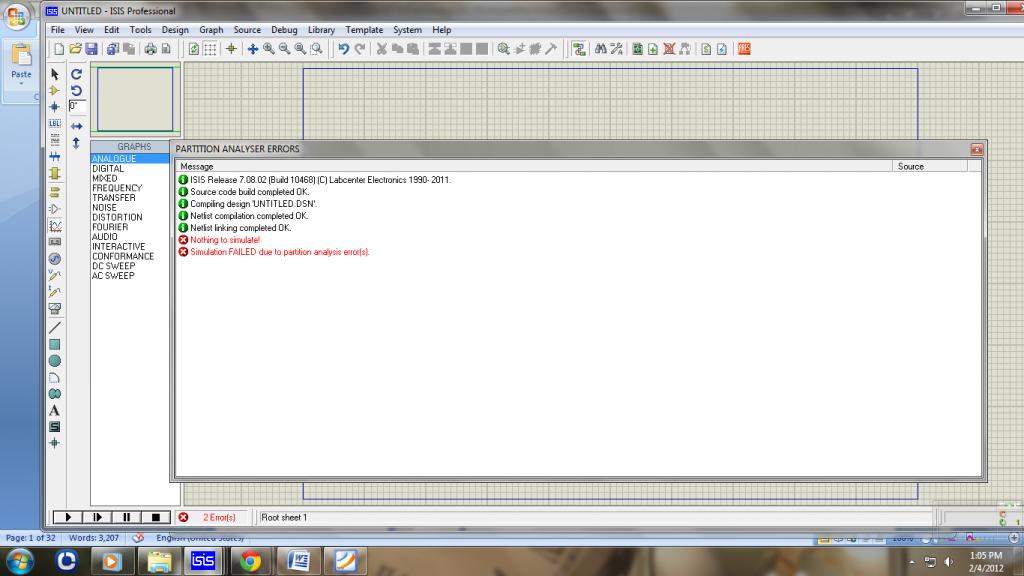Click the Property Assignment Tool icon
Image resolution: width=1024 pixels, height=576 pixels.
pyautogui.click(x=616, y=49)
